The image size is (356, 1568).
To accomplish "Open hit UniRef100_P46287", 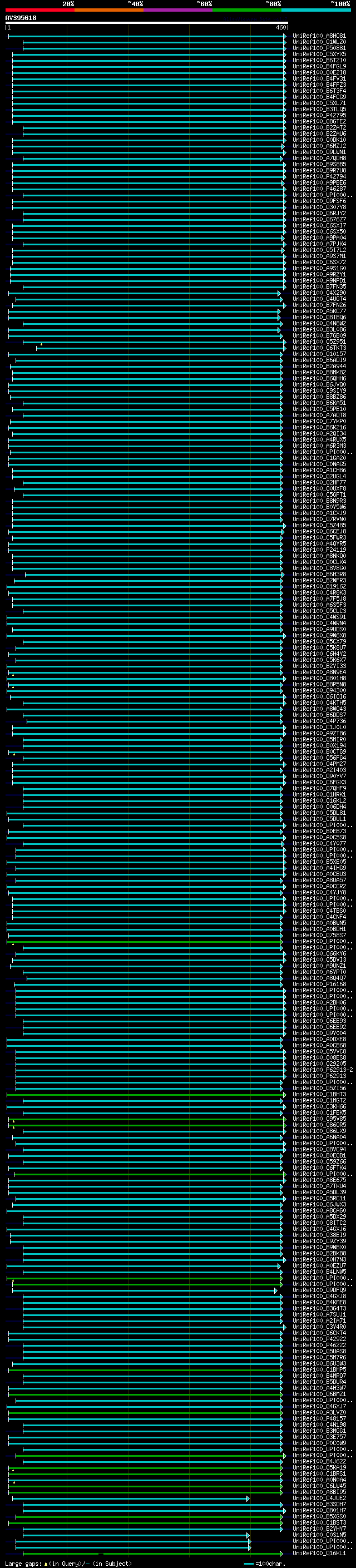I will [319, 189].
